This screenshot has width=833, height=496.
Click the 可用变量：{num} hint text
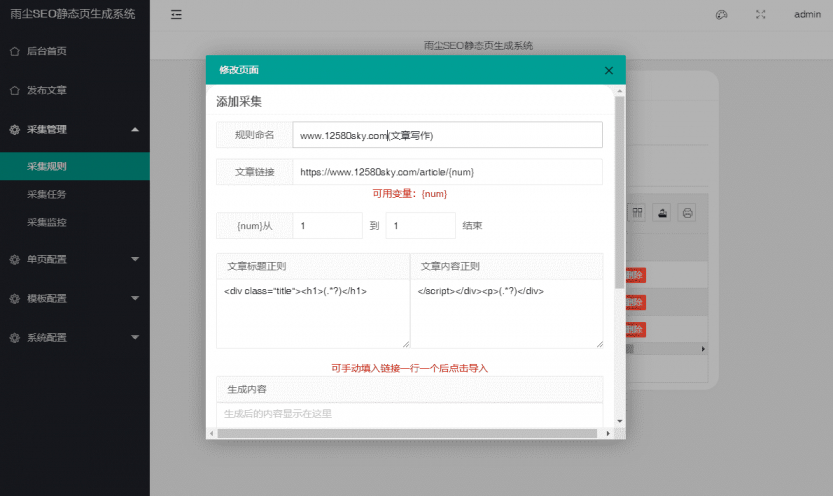click(x=410, y=194)
